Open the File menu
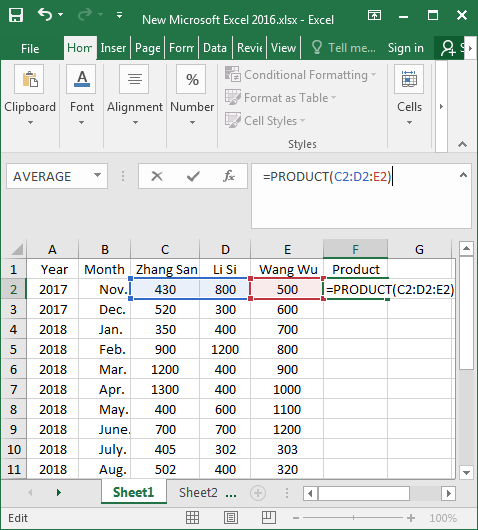The height and width of the screenshot is (530, 478). (x=30, y=48)
